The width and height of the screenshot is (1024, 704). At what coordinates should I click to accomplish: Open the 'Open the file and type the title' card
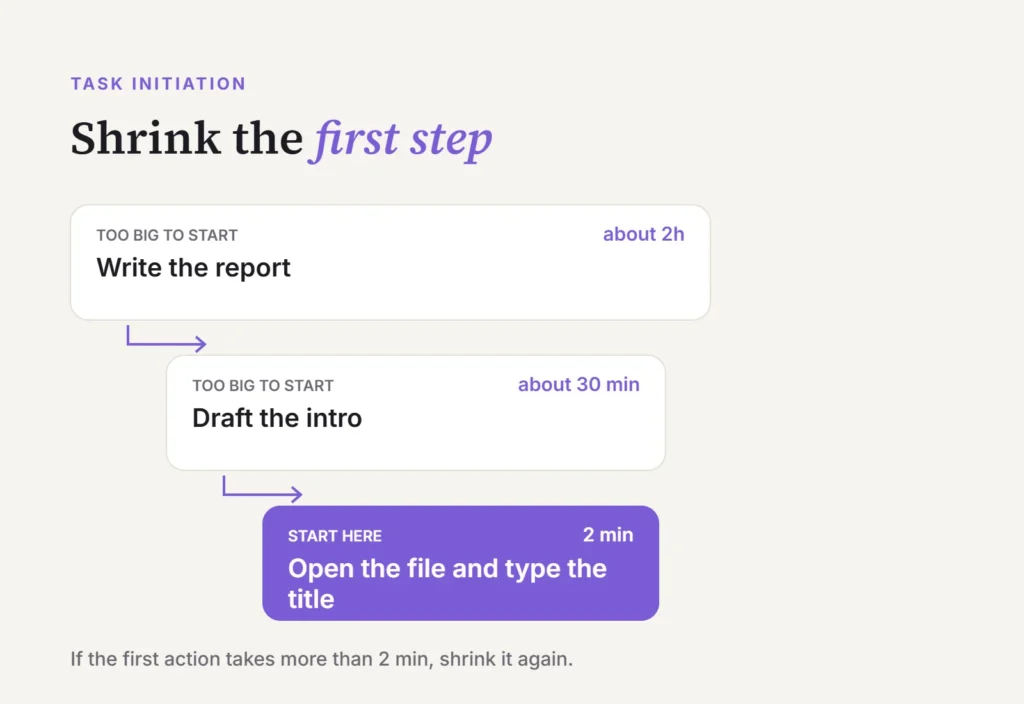(x=460, y=563)
